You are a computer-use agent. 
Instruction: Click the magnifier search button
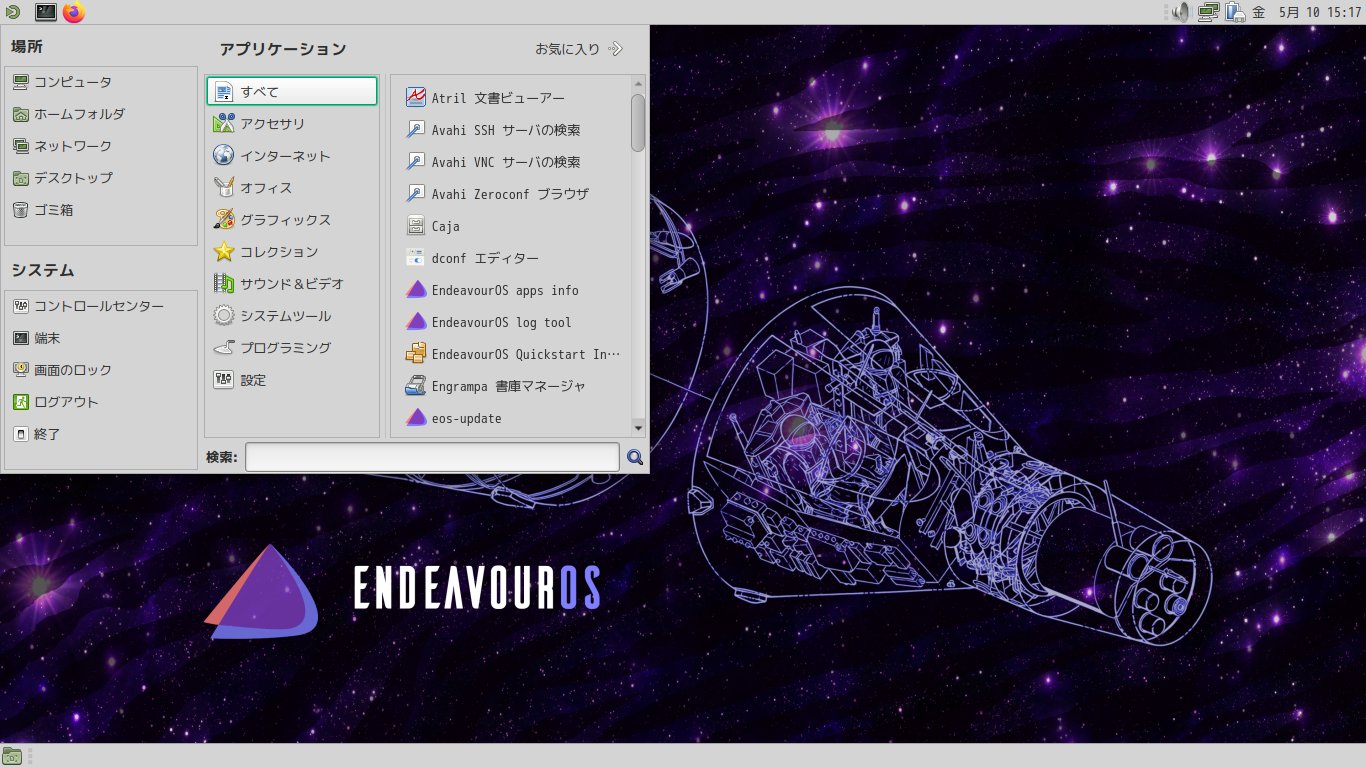[635, 457]
